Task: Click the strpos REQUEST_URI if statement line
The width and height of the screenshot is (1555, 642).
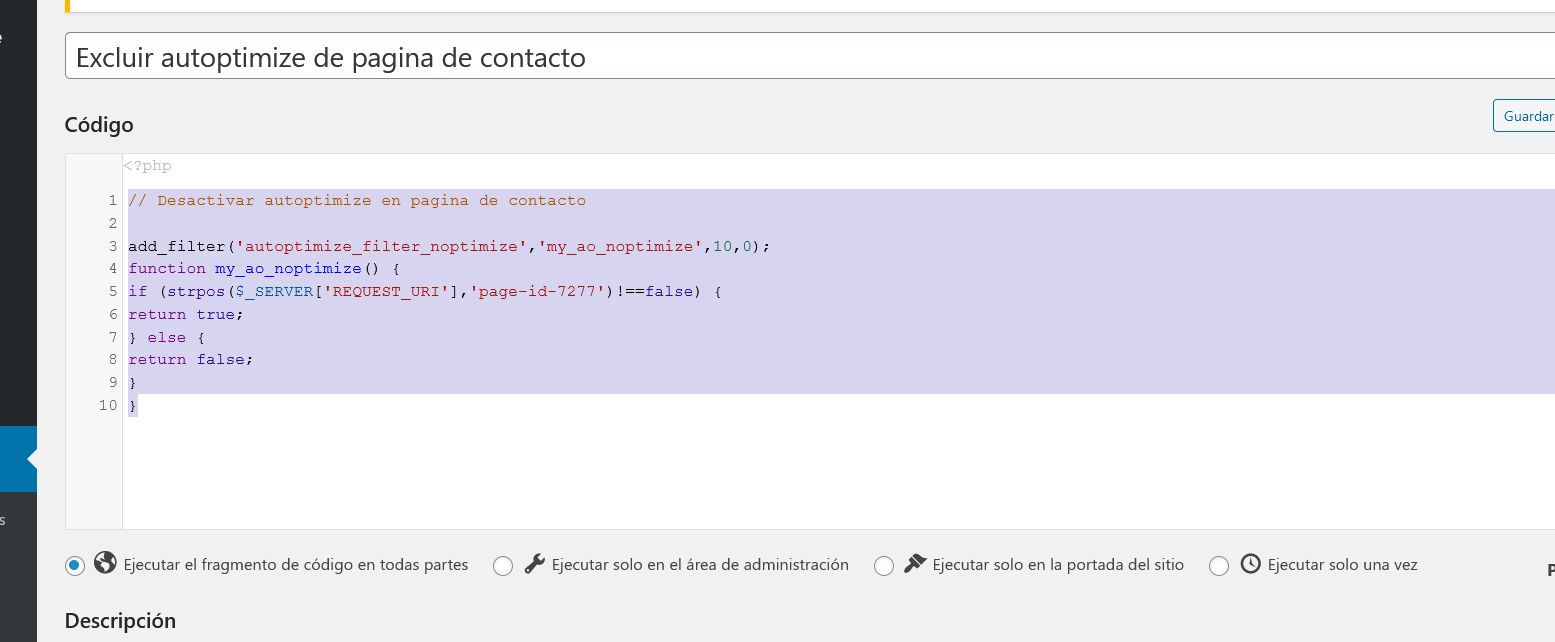Action: point(425,291)
